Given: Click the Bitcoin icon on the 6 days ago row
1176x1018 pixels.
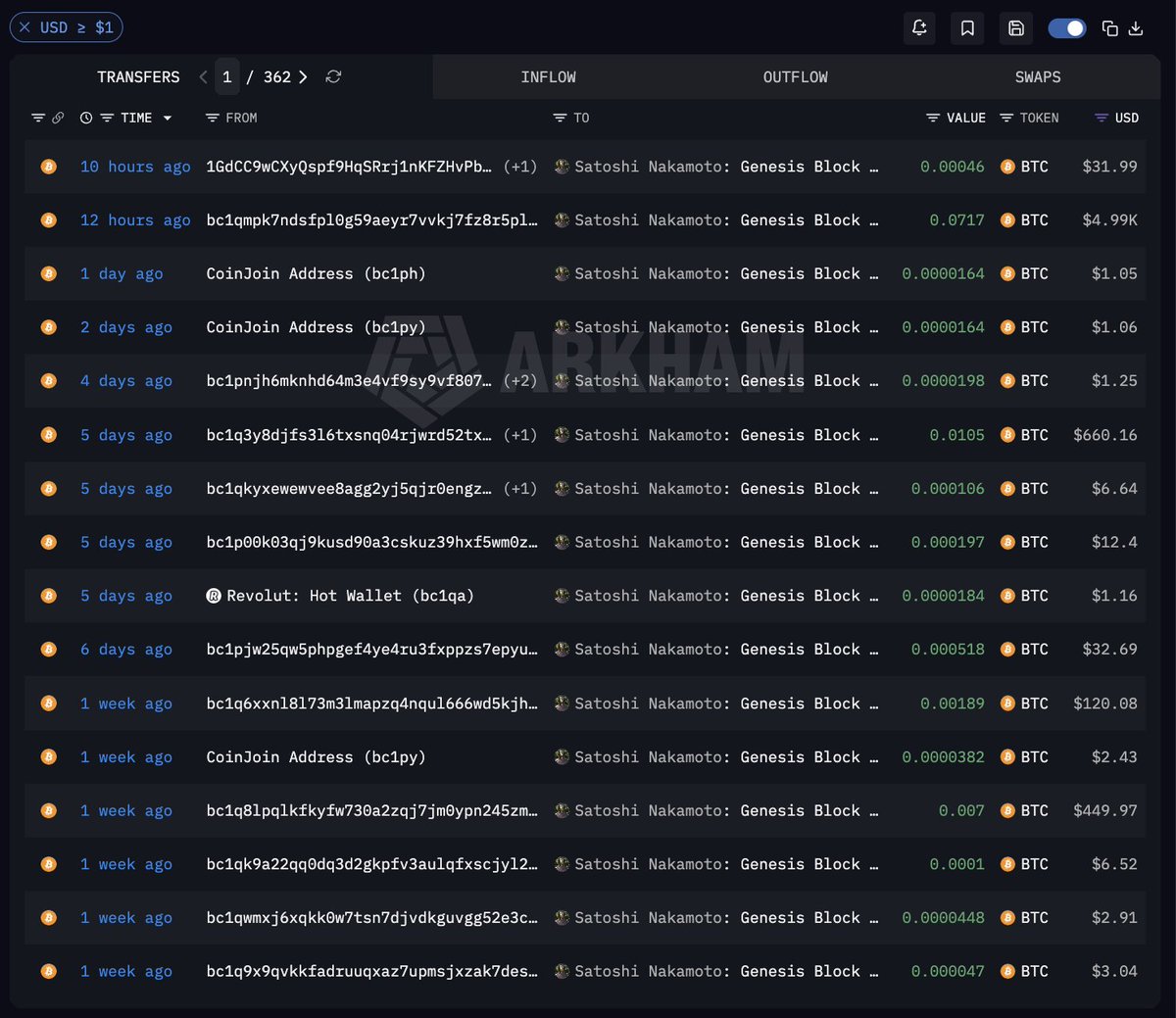Looking at the screenshot, I should tap(48, 650).
